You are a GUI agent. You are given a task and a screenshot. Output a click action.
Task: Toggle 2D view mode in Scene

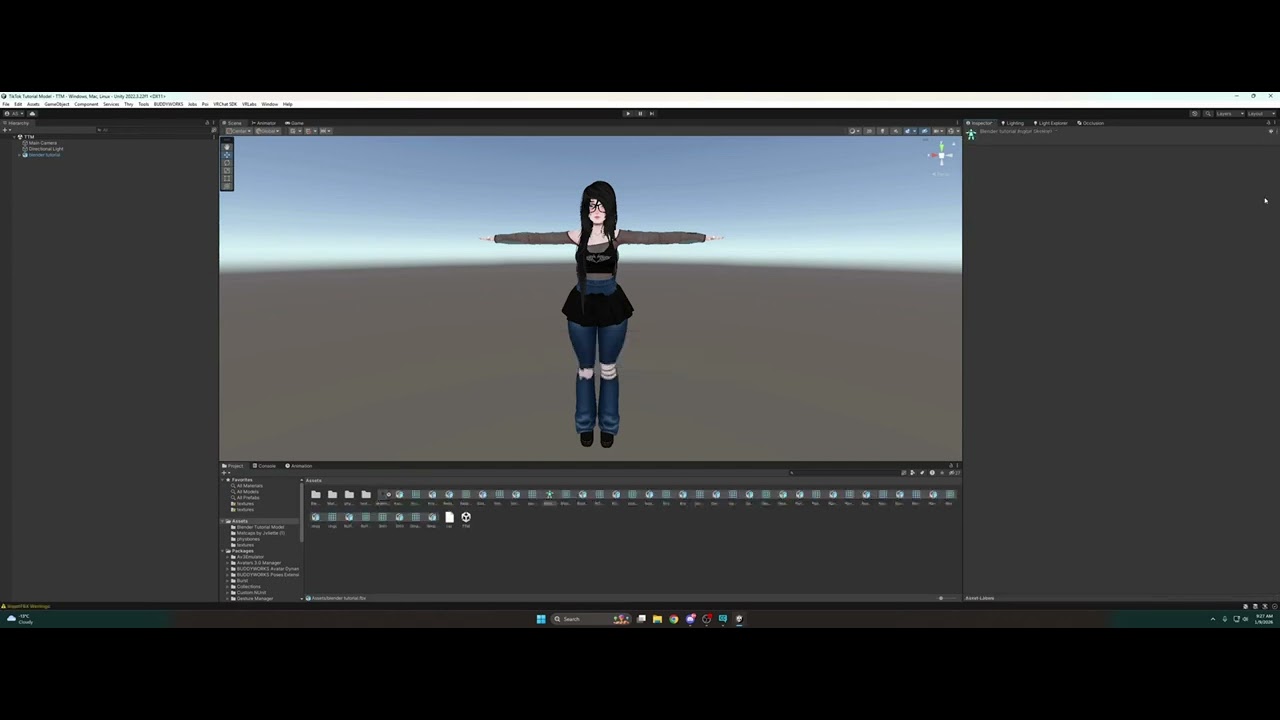pos(869,131)
